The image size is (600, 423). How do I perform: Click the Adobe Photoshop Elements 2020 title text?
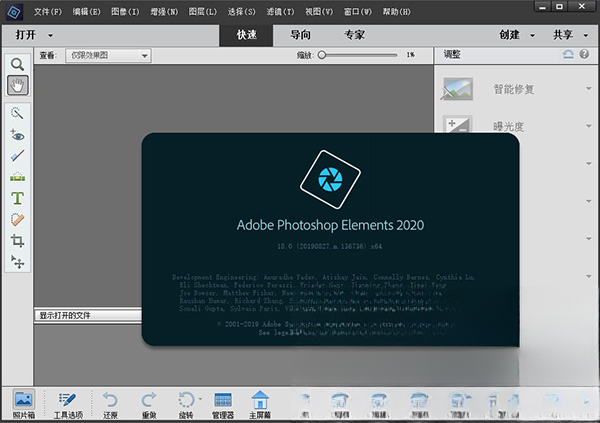tap(330, 225)
